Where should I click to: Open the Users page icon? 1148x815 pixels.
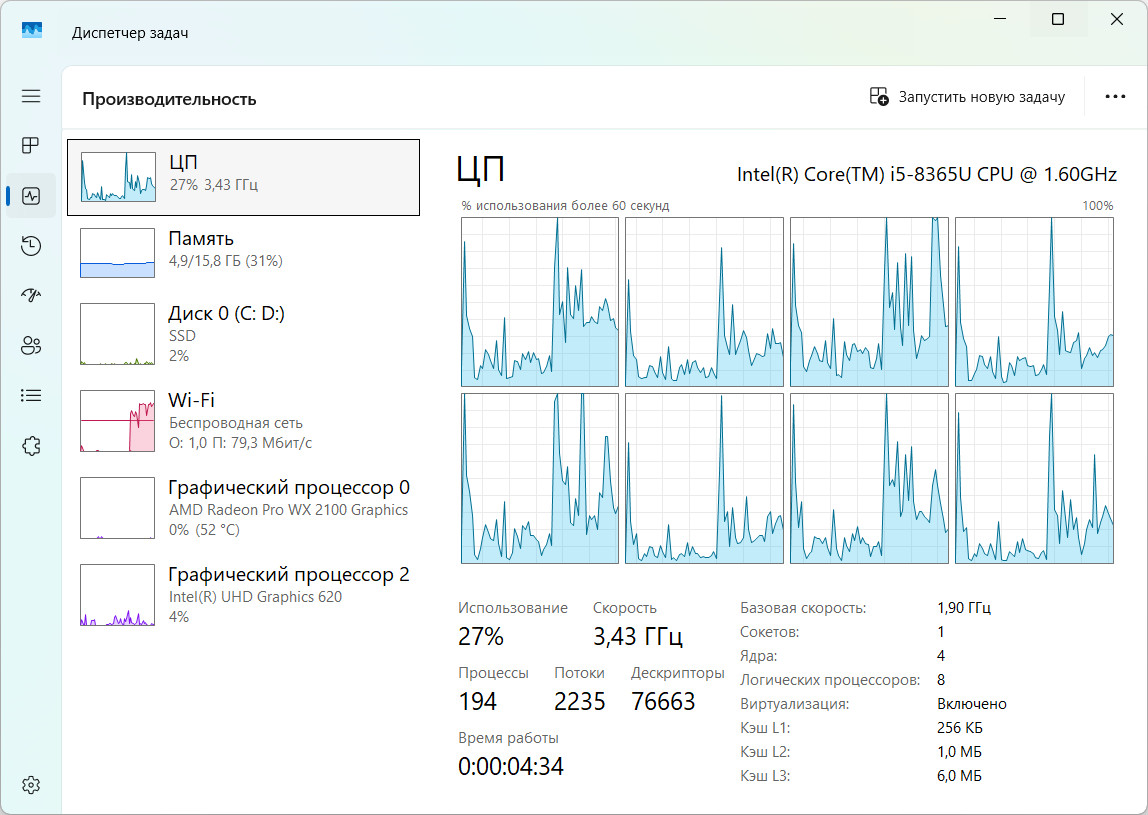click(x=31, y=346)
